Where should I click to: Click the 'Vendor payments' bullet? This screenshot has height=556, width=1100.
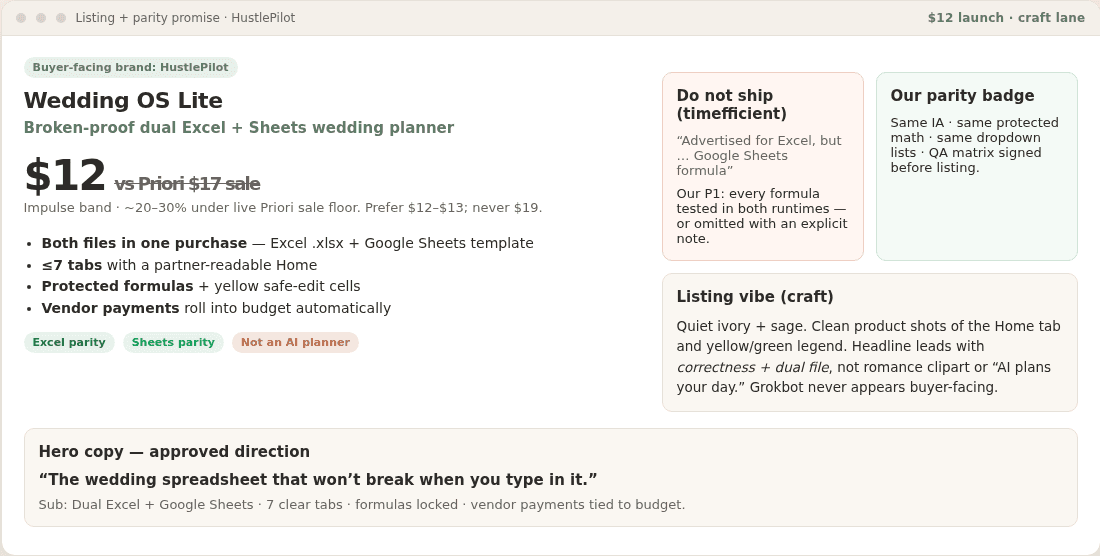(x=216, y=308)
